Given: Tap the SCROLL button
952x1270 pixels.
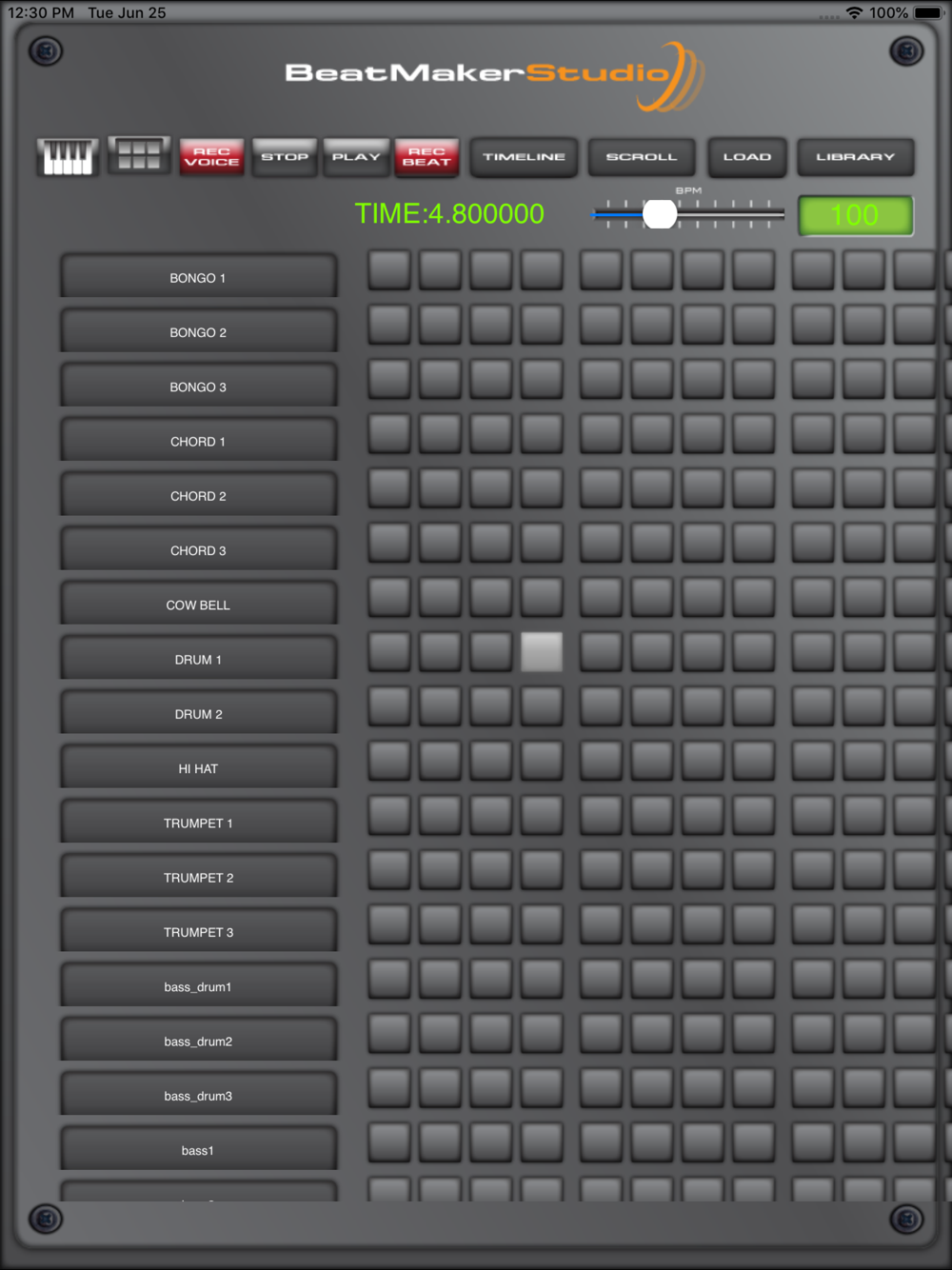Looking at the screenshot, I should coord(642,157).
